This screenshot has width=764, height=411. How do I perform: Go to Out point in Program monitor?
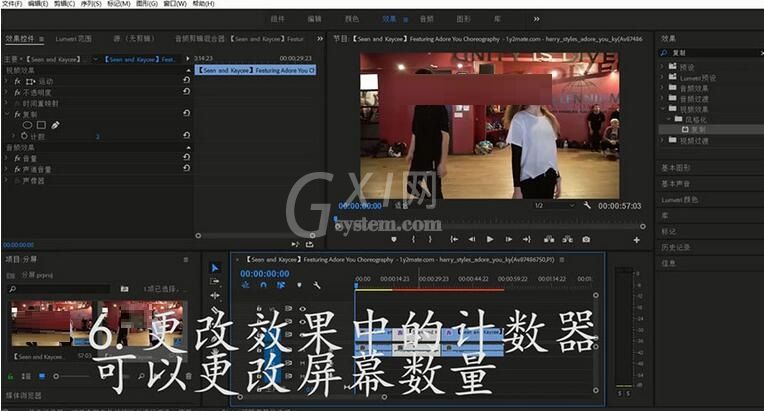click(527, 239)
